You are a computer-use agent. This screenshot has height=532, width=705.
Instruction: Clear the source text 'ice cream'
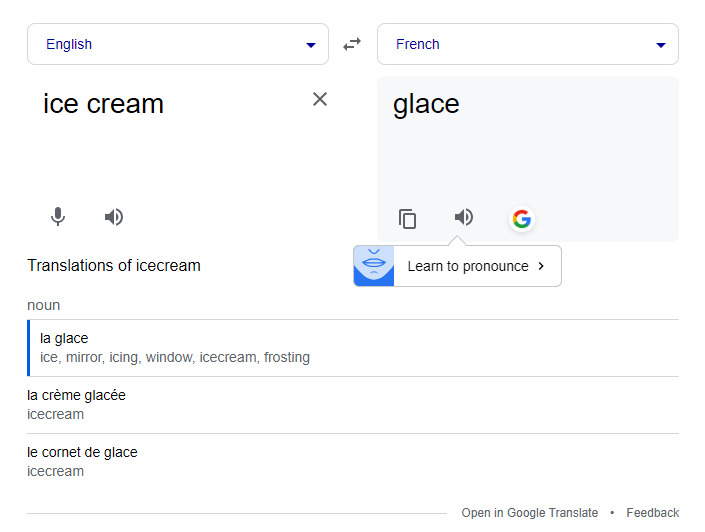[x=320, y=99]
